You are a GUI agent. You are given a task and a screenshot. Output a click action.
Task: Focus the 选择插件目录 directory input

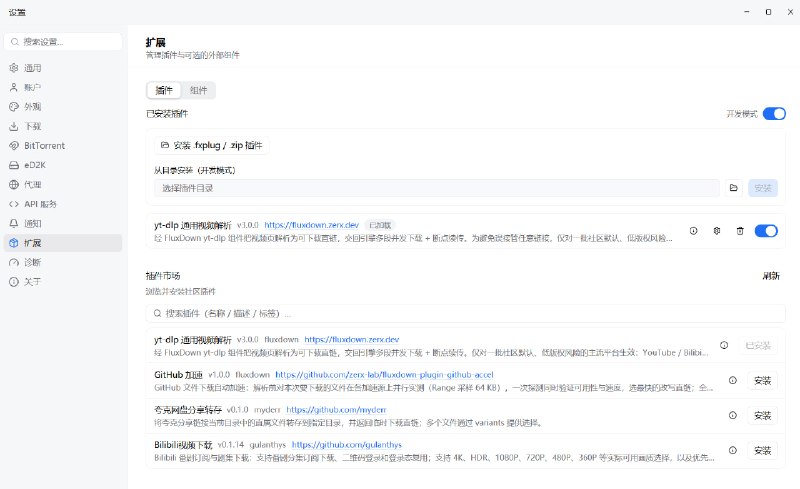(x=437, y=188)
